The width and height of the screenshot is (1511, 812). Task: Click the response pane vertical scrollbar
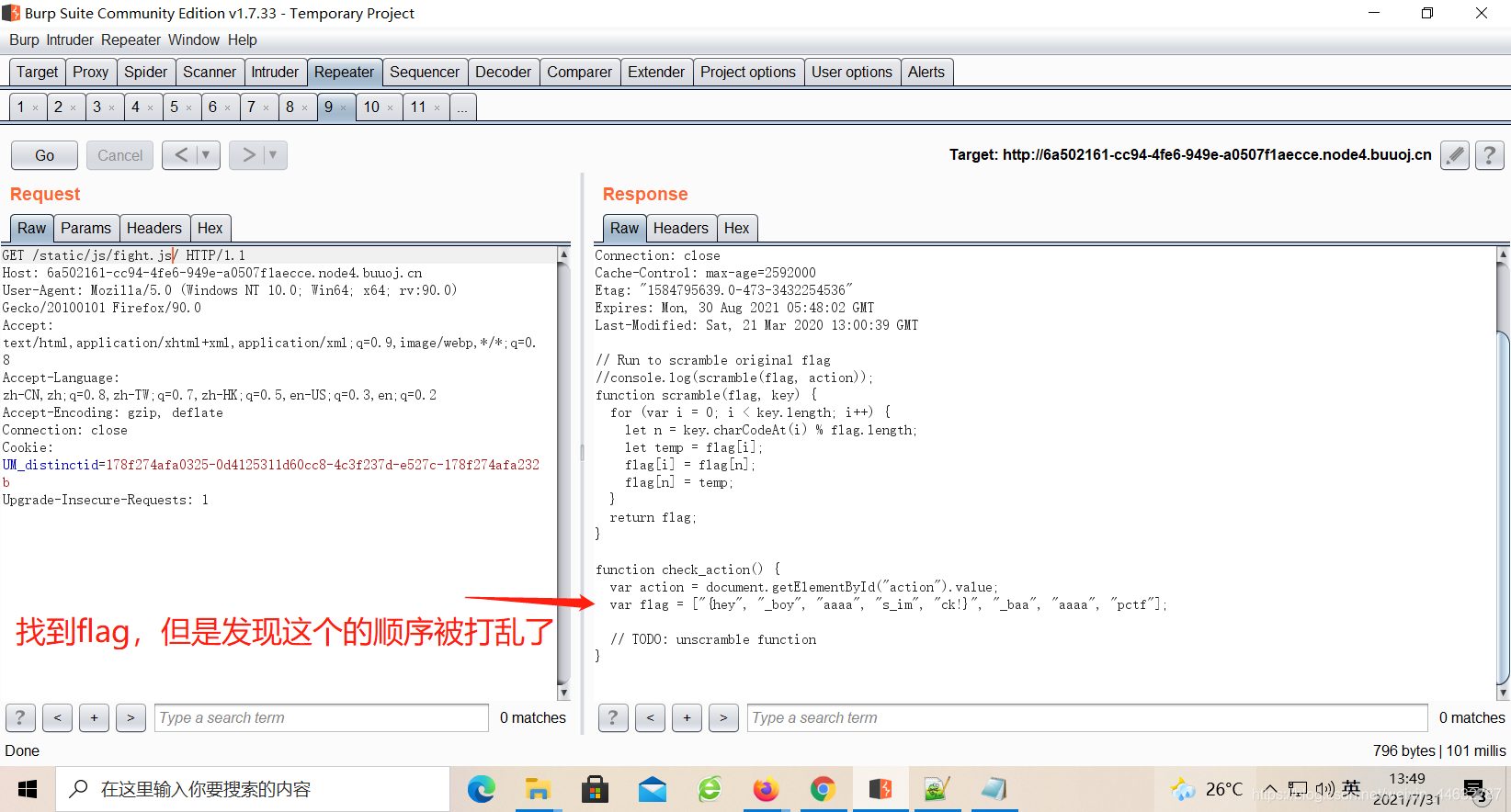(x=1504, y=473)
